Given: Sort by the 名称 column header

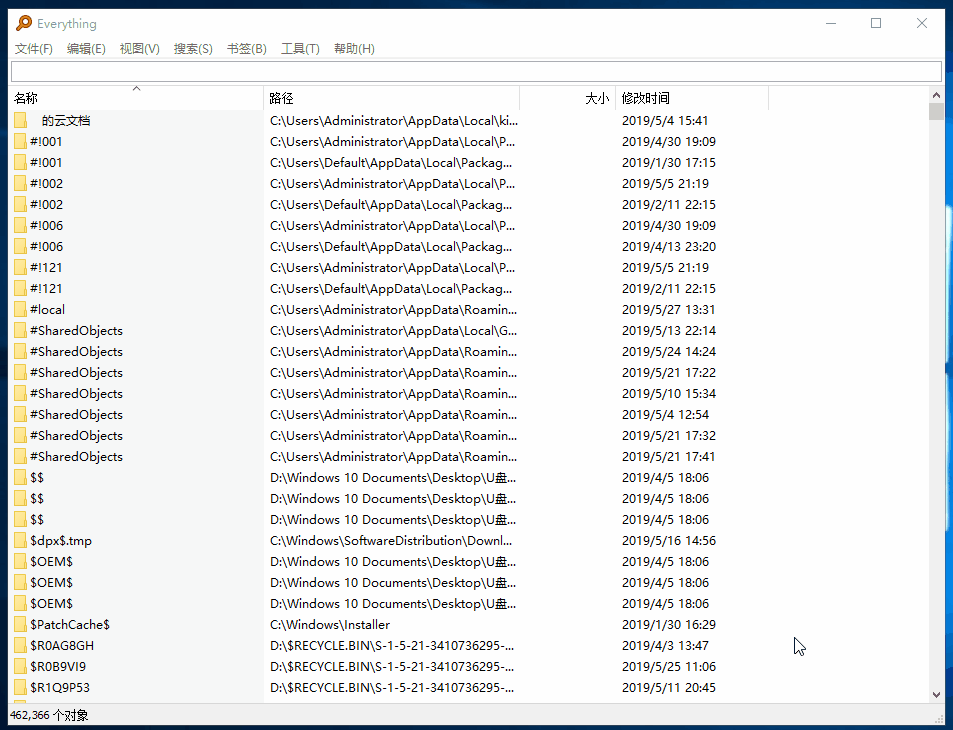Looking at the screenshot, I should coord(137,98).
